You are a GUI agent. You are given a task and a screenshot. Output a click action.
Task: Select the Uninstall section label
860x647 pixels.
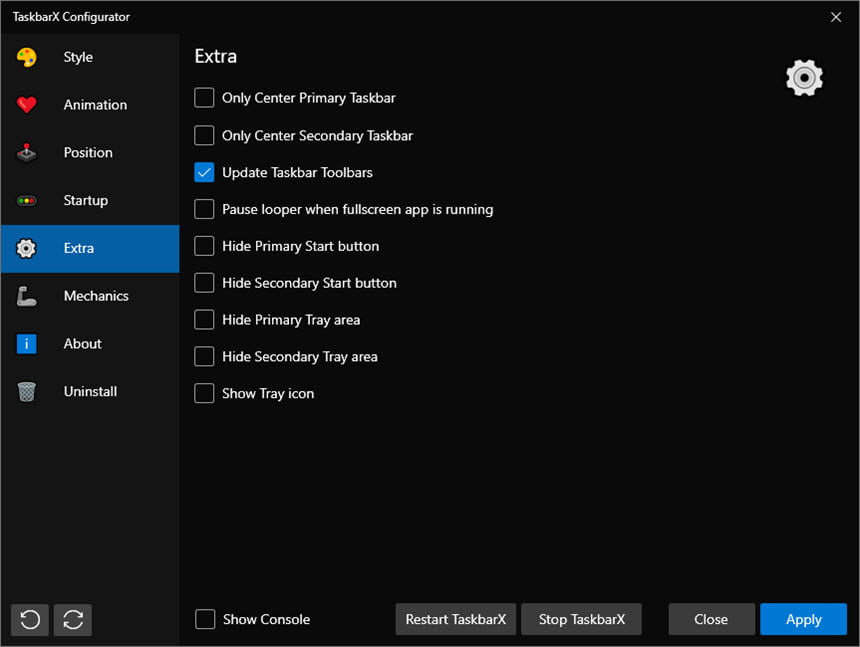pyautogui.click(x=90, y=391)
